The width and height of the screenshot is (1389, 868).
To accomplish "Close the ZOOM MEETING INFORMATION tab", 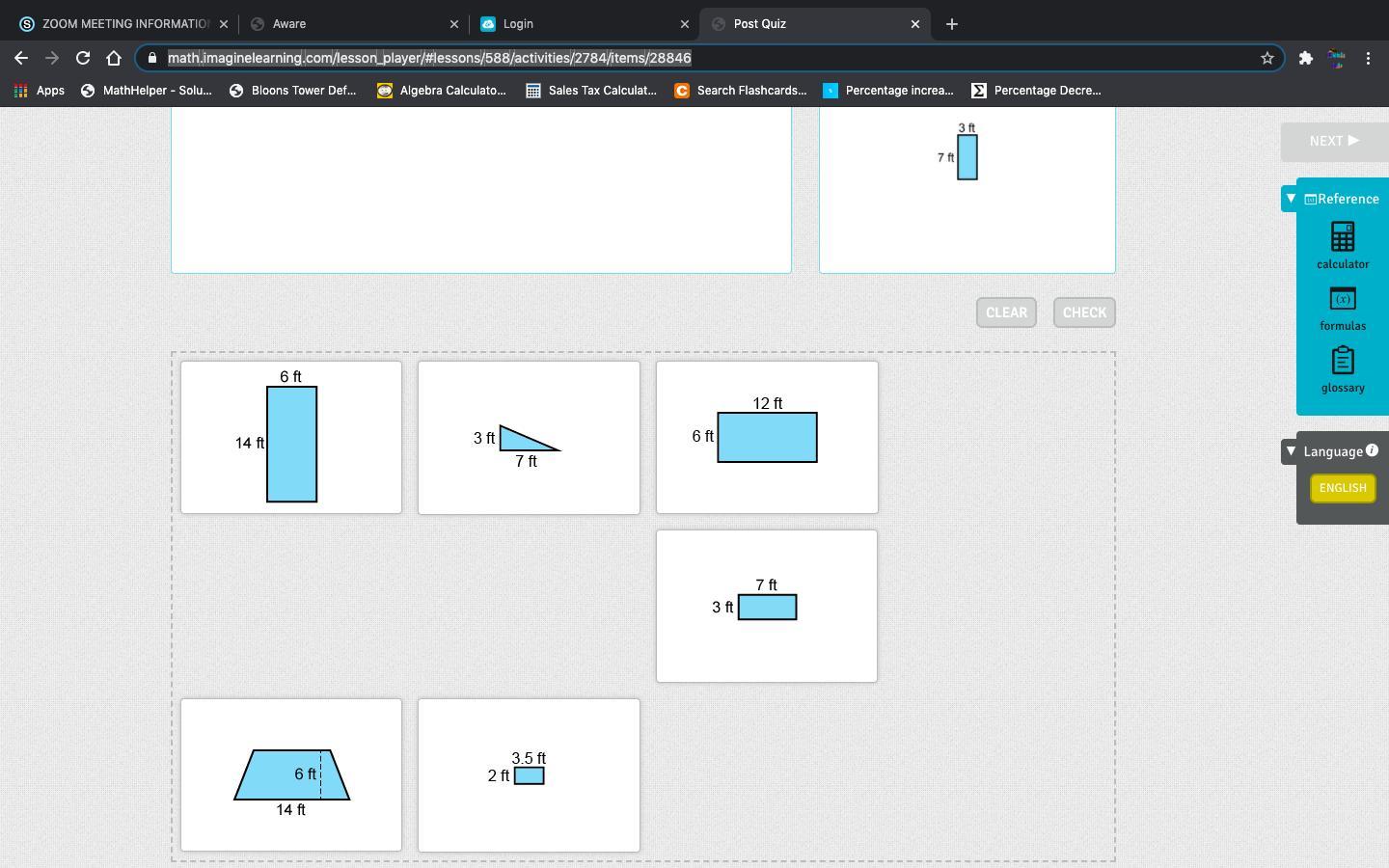I will point(224,23).
